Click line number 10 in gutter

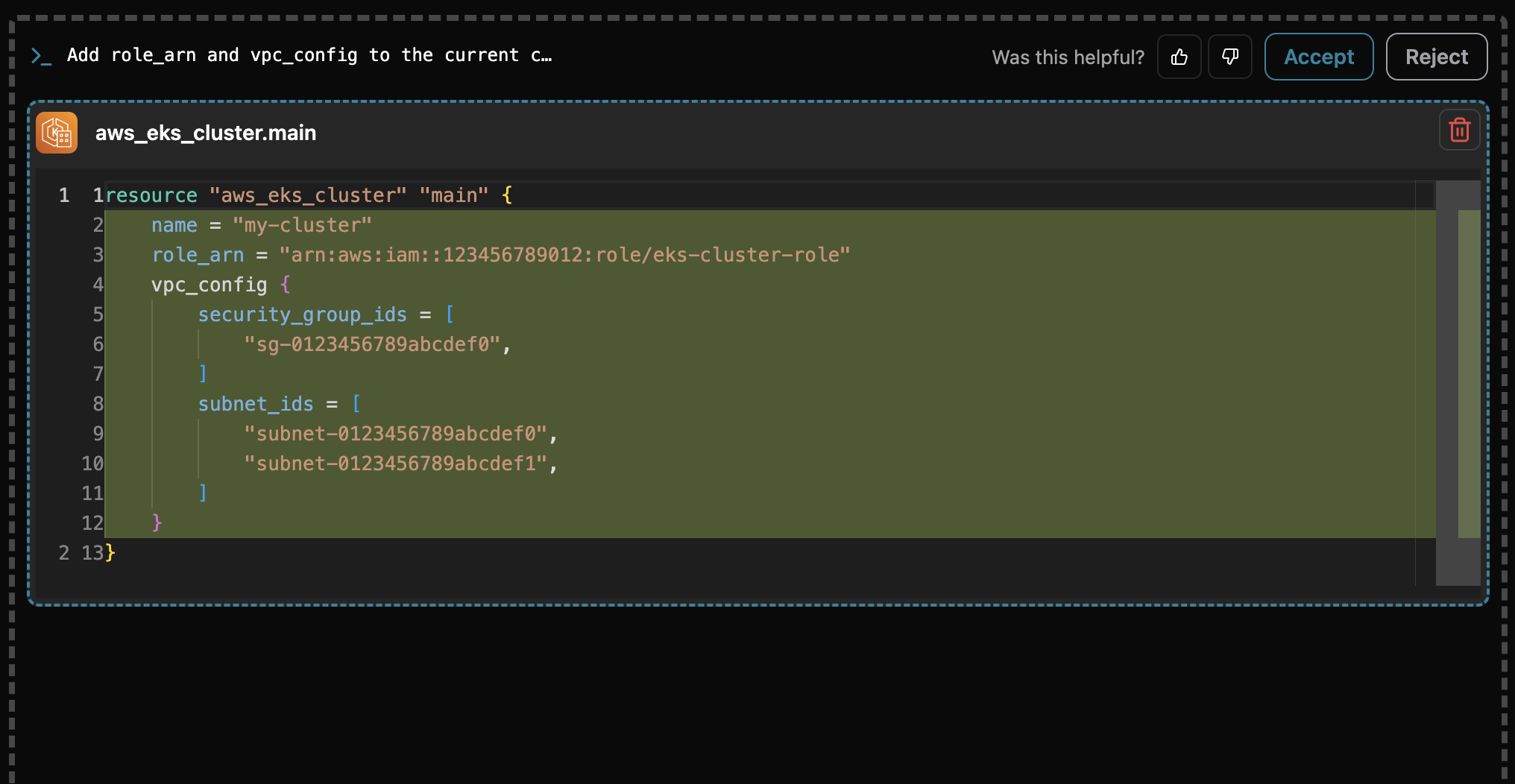point(92,464)
